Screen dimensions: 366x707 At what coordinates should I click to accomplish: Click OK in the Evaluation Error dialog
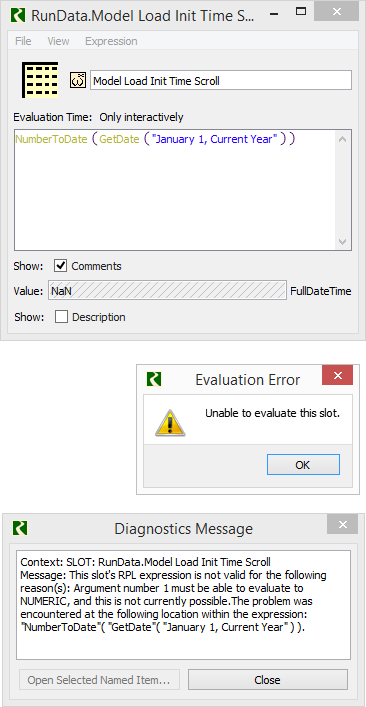pyautogui.click(x=303, y=464)
